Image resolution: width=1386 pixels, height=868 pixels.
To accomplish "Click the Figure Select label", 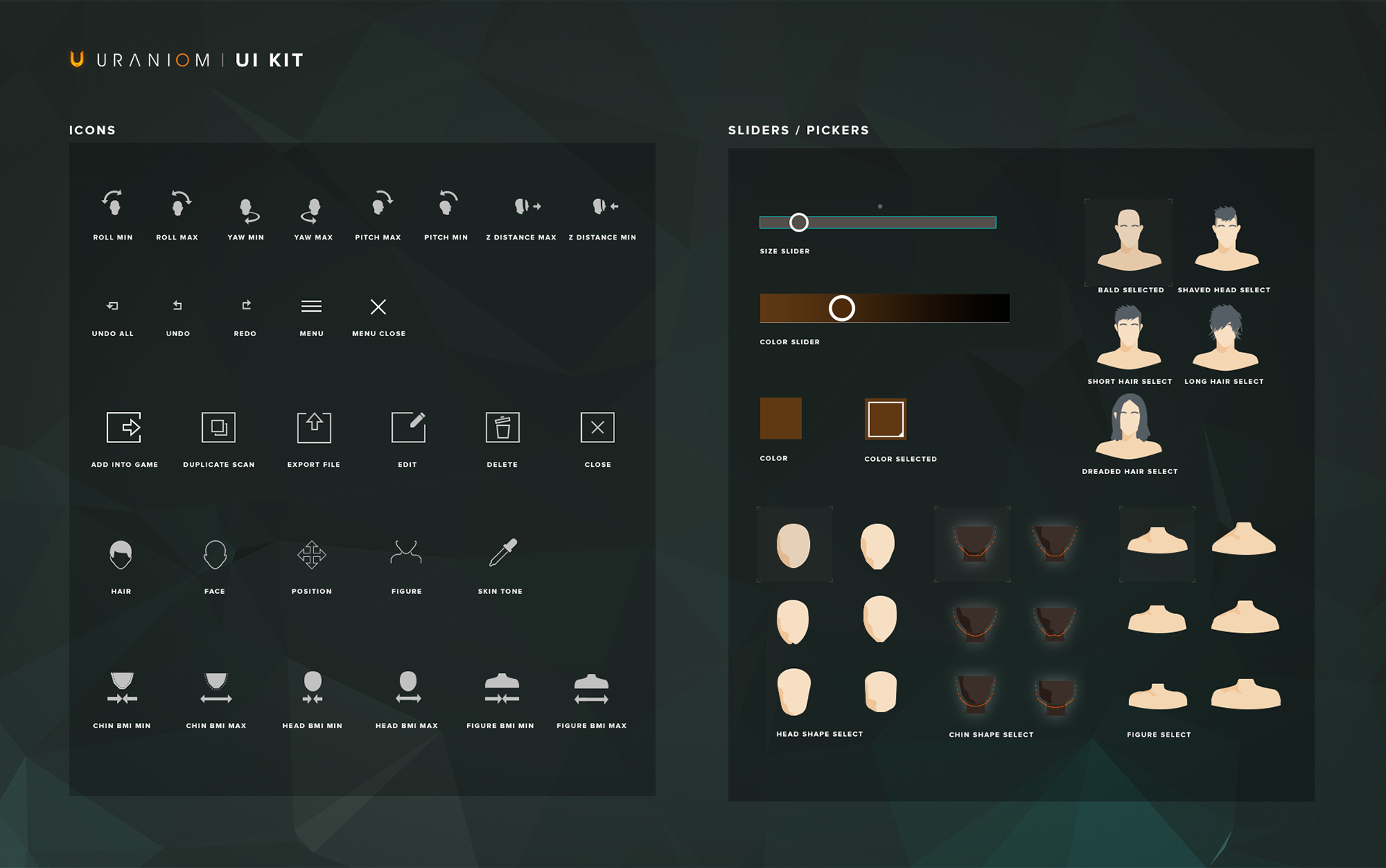I will tap(1159, 735).
